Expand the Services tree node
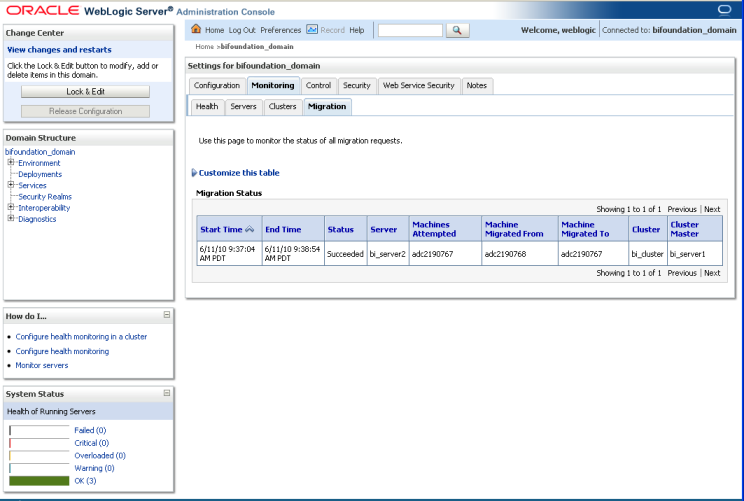Image resolution: width=744 pixels, height=501 pixels. [x=10, y=185]
